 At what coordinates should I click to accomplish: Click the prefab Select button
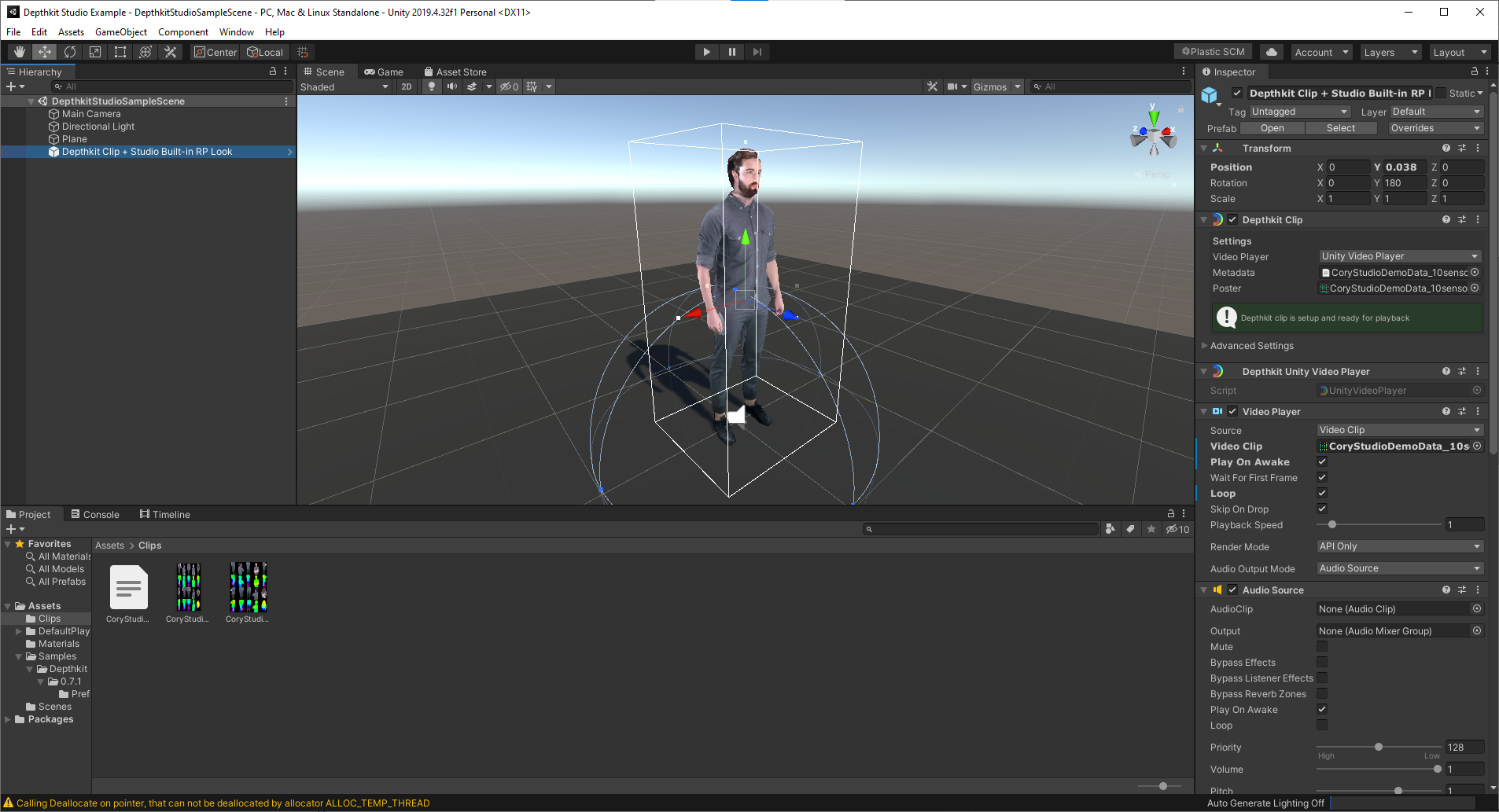pos(1341,128)
